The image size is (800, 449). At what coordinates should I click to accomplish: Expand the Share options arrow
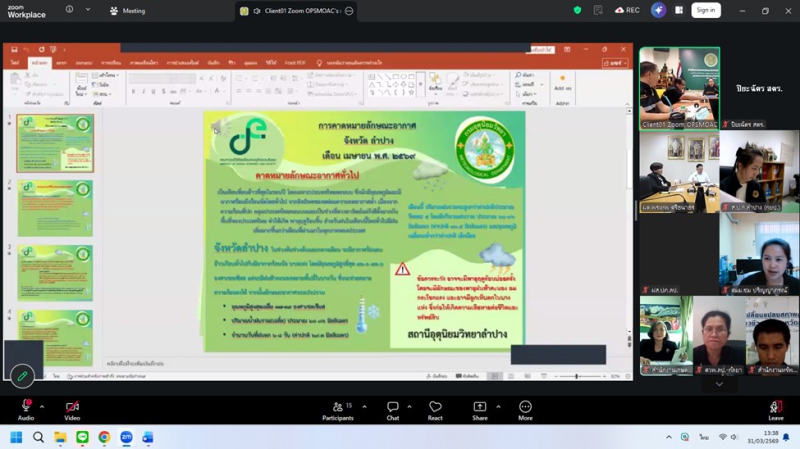pyautogui.click(x=501, y=407)
